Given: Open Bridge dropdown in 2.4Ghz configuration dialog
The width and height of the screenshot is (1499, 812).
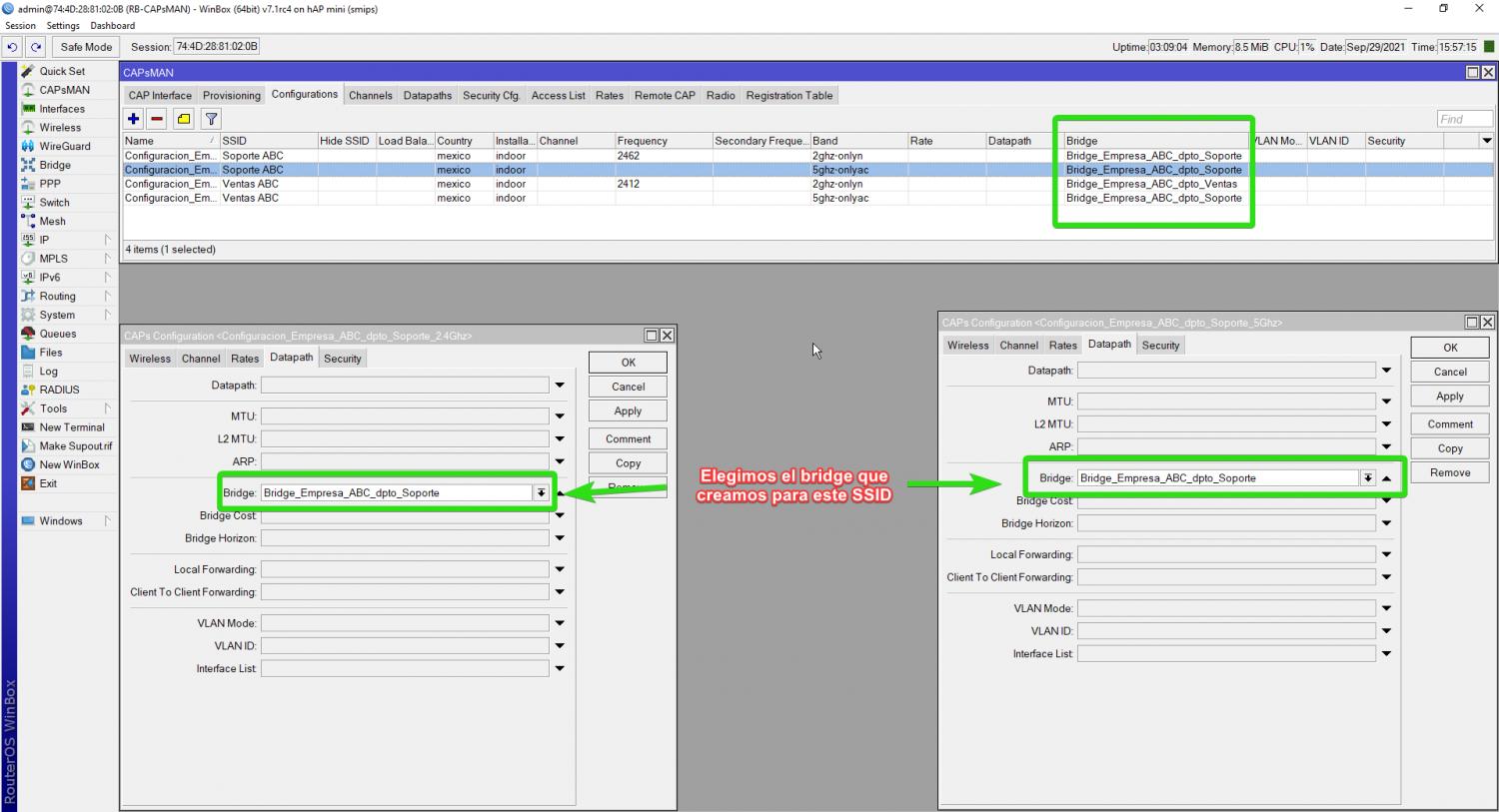Looking at the screenshot, I should [x=541, y=493].
